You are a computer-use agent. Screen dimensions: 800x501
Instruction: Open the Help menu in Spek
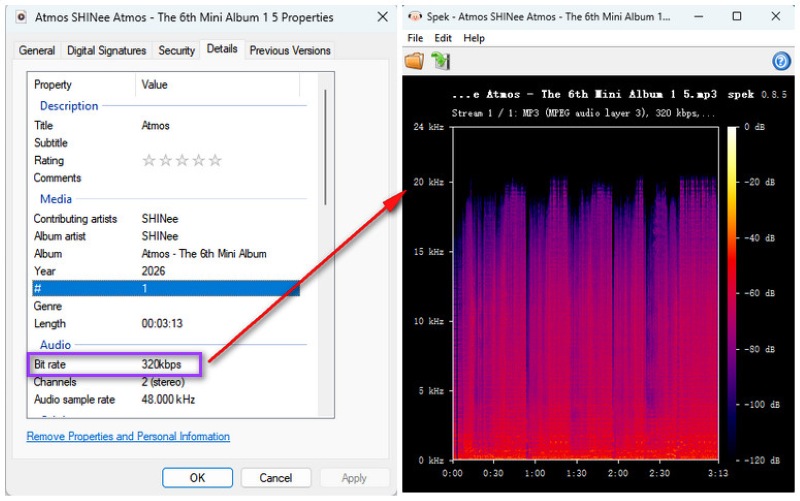[473, 38]
